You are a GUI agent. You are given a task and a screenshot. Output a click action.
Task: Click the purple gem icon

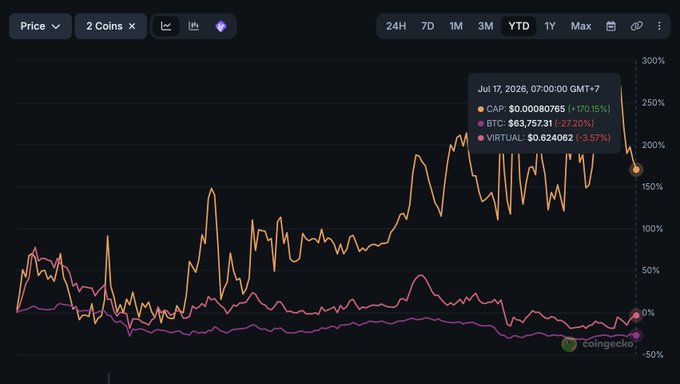221,26
